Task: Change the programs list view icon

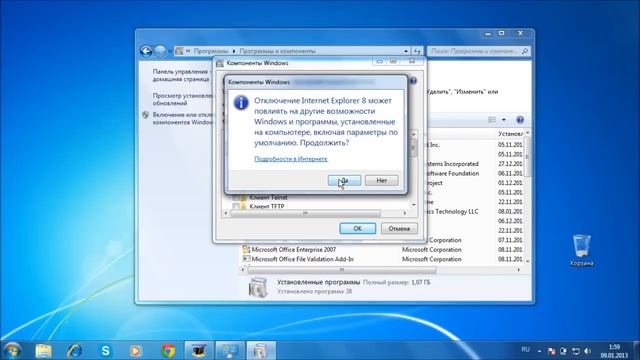Action: tap(492, 120)
